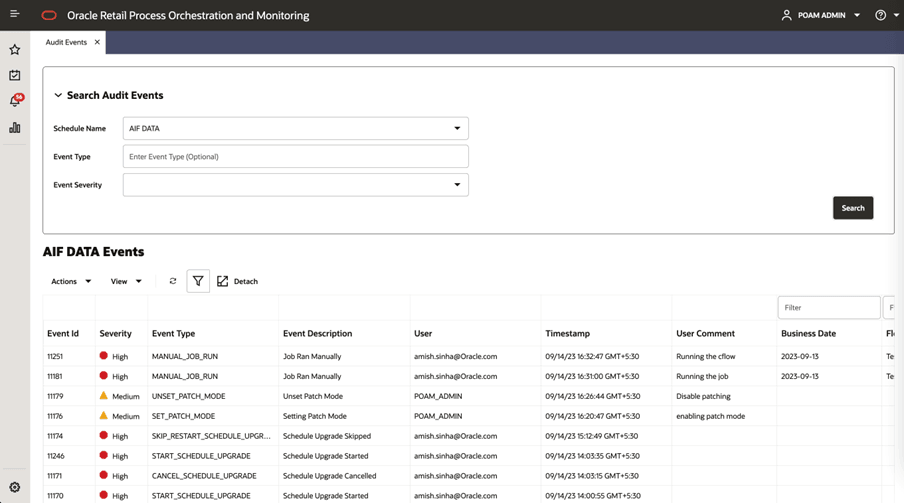Sort by Event Description column header
904x503 pixels.
pyautogui.click(x=317, y=333)
